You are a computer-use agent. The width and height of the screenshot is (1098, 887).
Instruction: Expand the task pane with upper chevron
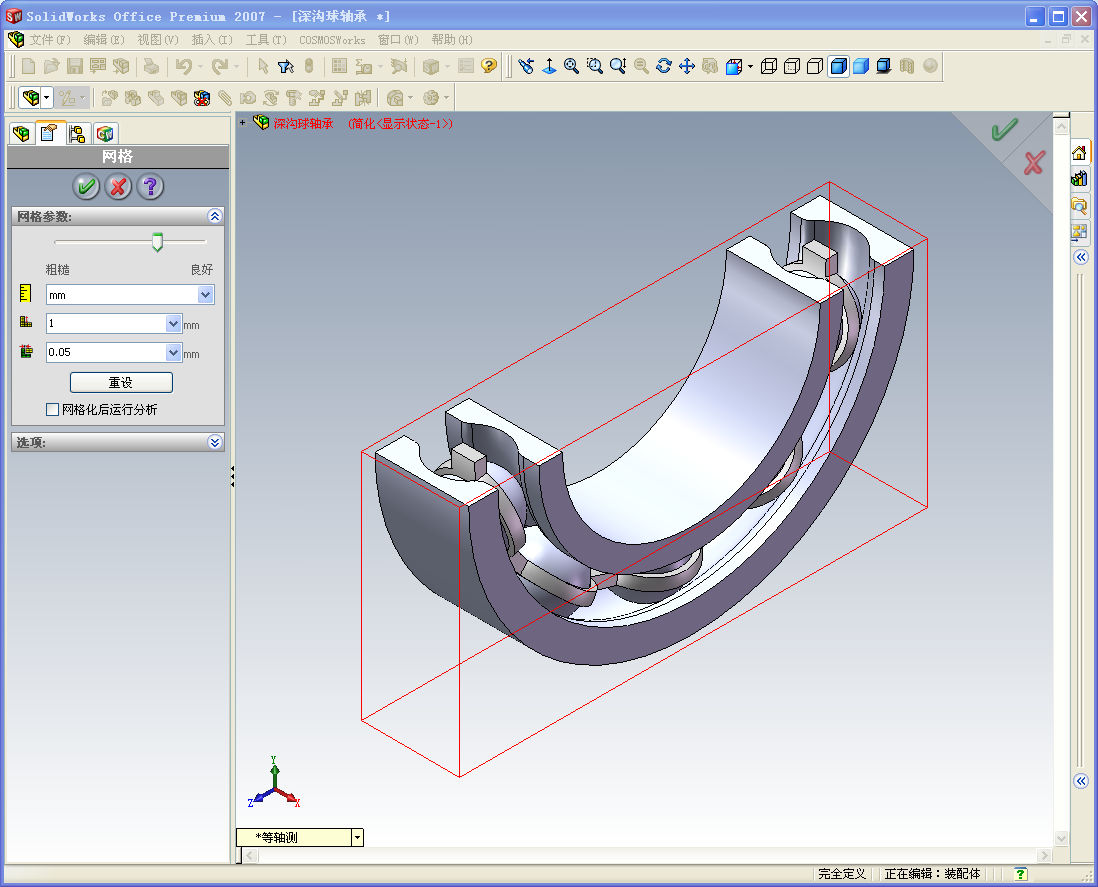1080,257
